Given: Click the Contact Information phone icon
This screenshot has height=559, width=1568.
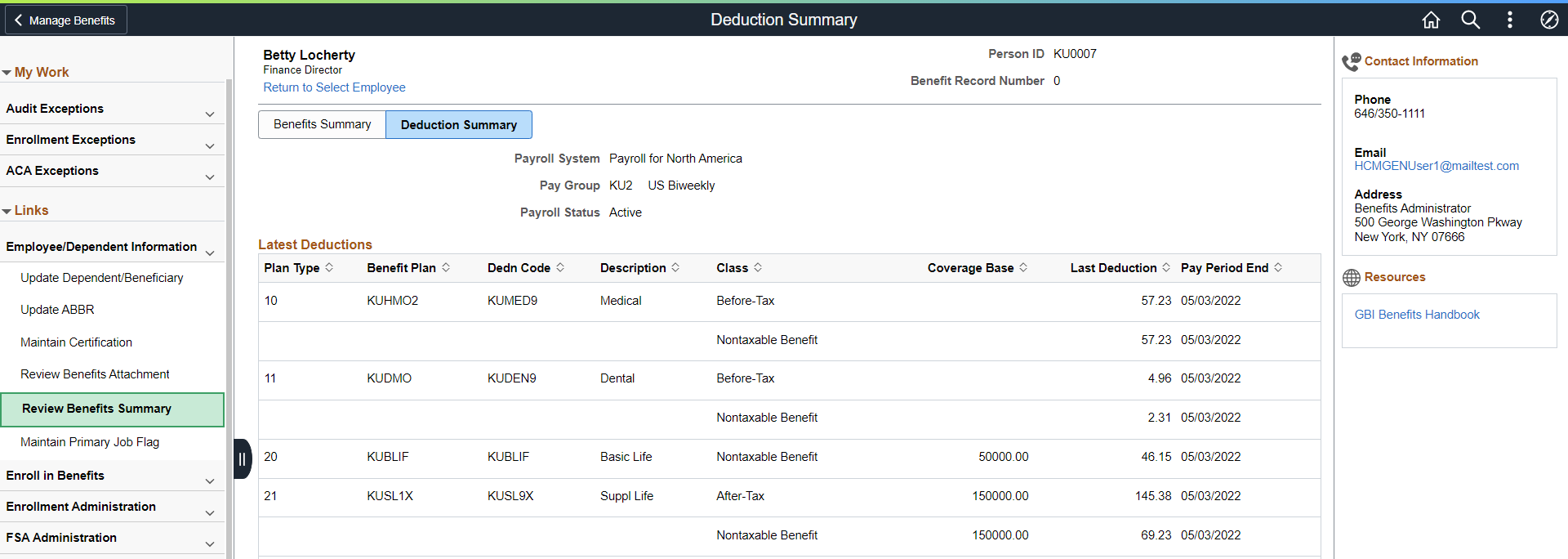Looking at the screenshot, I should coord(1352,61).
